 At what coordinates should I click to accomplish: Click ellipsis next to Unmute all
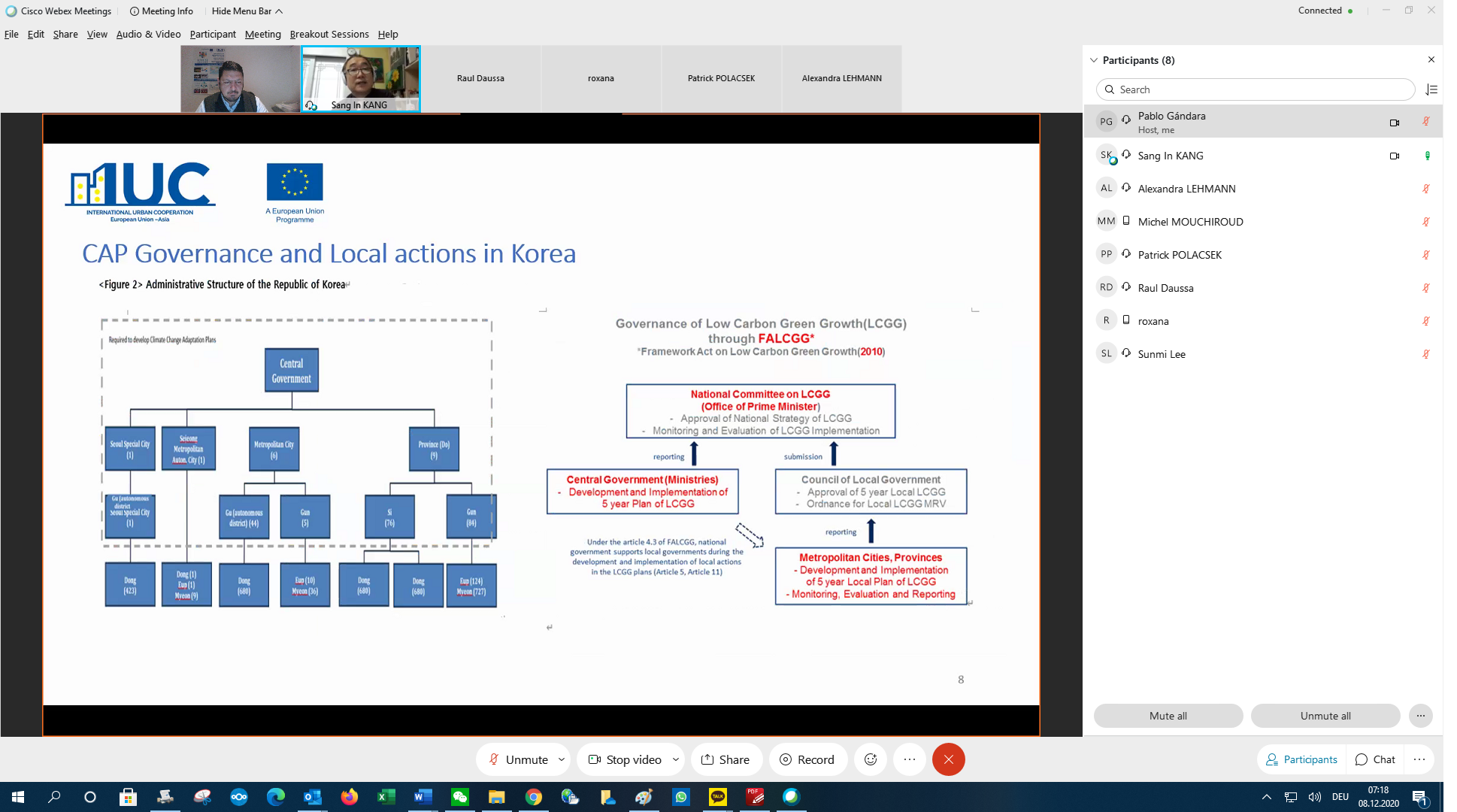pyautogui.click(x=1420, y=716)
